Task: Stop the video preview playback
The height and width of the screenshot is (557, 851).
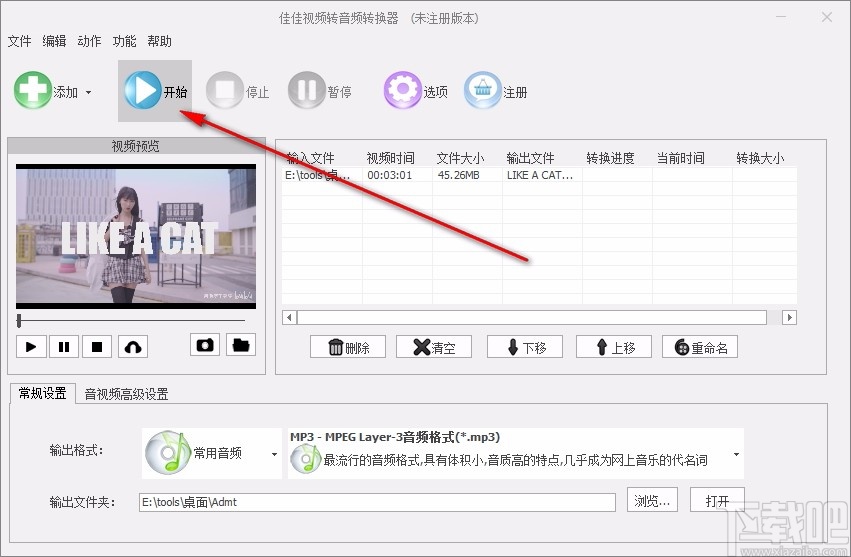Action: point(97,346)
